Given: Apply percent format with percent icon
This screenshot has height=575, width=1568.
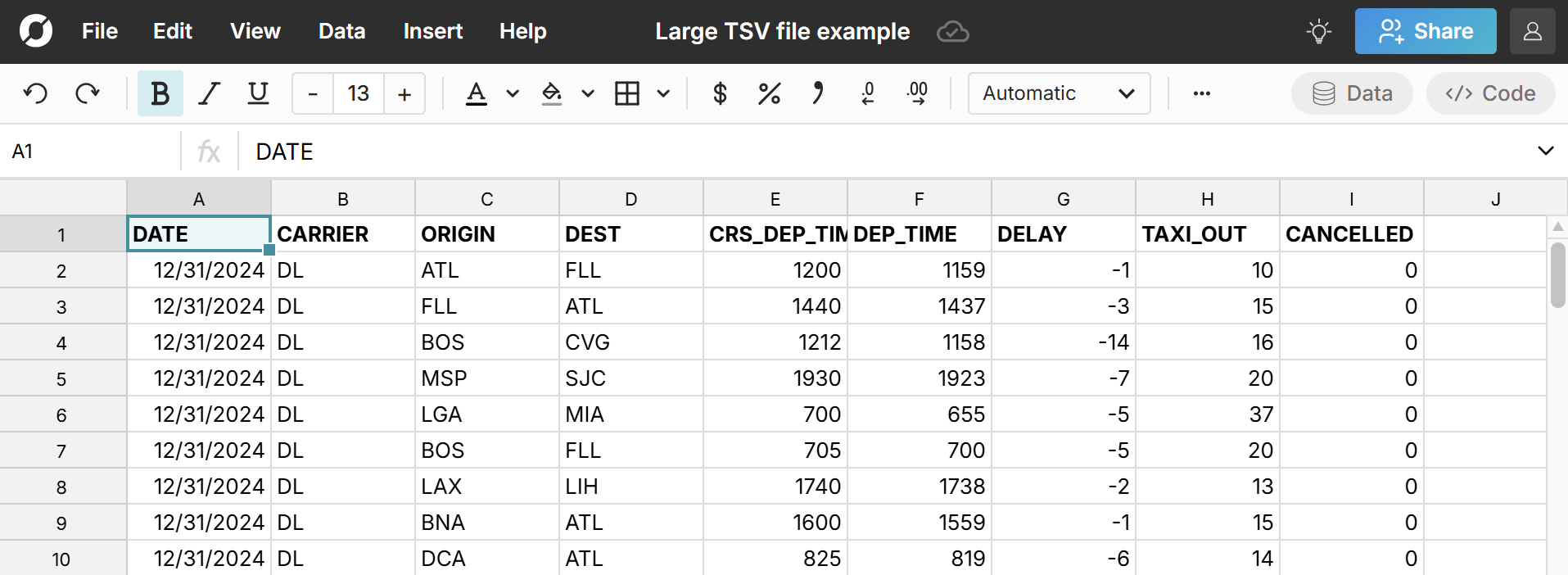Looking at the screenshot, I should [x=769, y=93].
